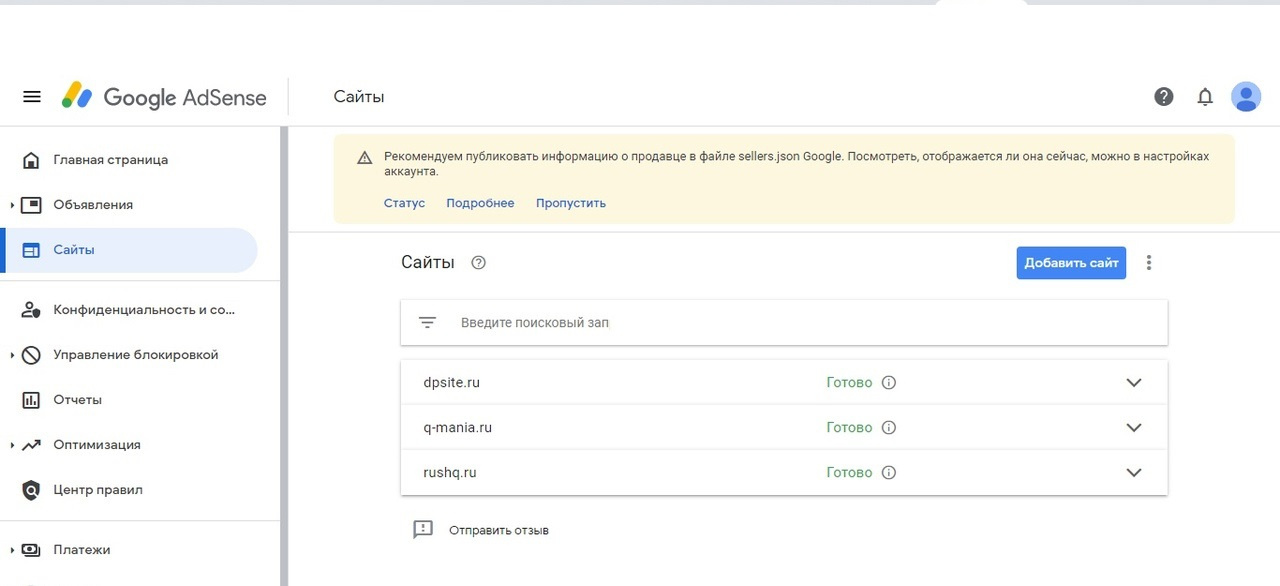
Task: Open Центр правил in sidebar
Action: click(97, 490)
